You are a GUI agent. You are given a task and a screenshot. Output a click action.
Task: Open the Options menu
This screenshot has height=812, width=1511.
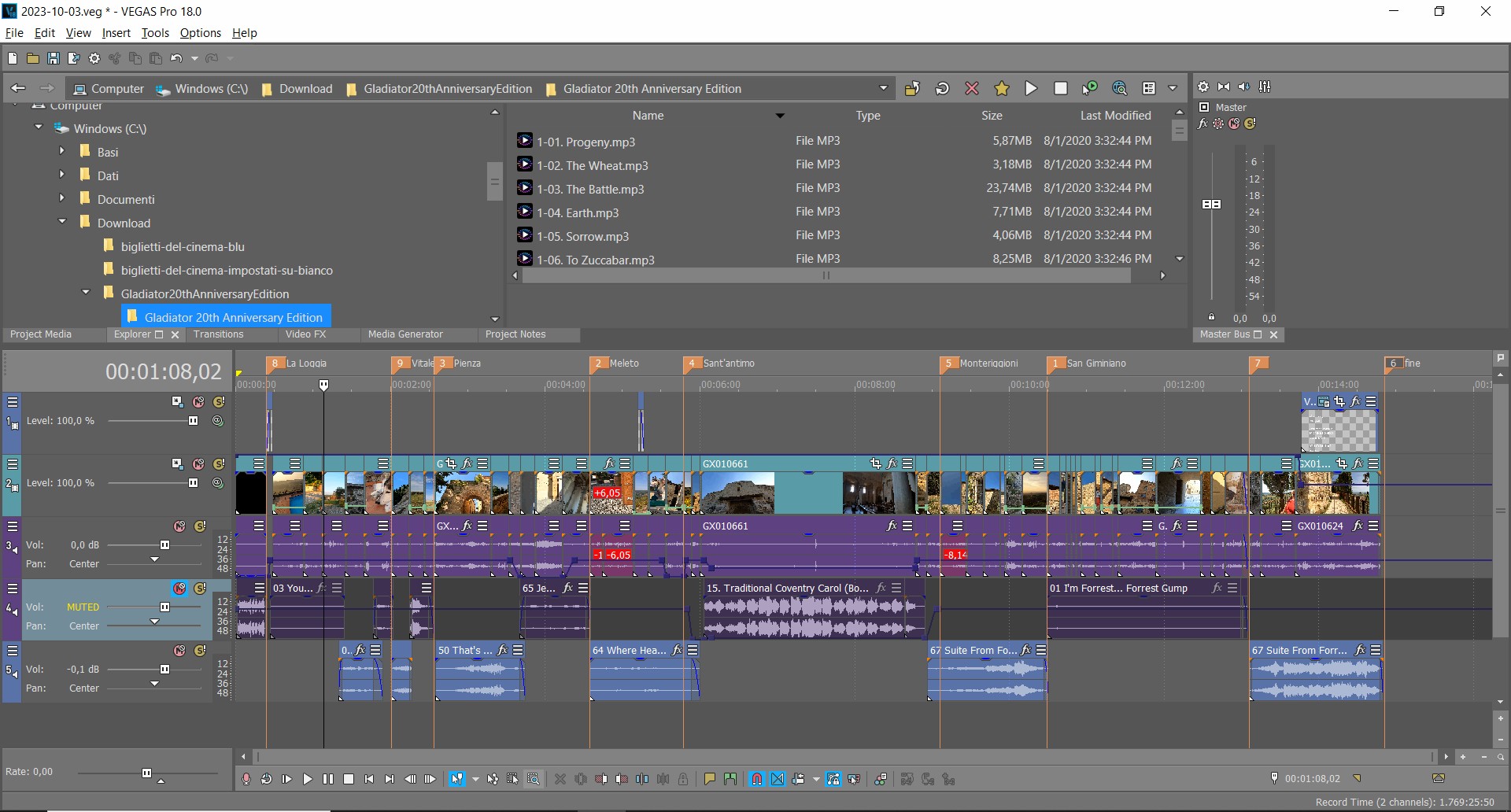[201, 33]
